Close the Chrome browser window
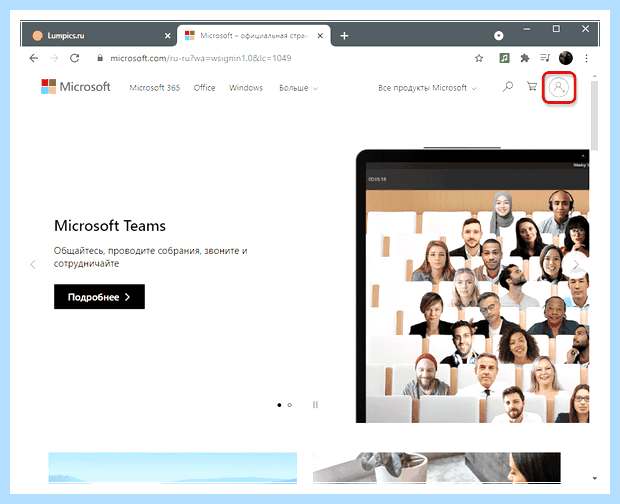This screenshot has width=620, height=504. click(586, 29)
